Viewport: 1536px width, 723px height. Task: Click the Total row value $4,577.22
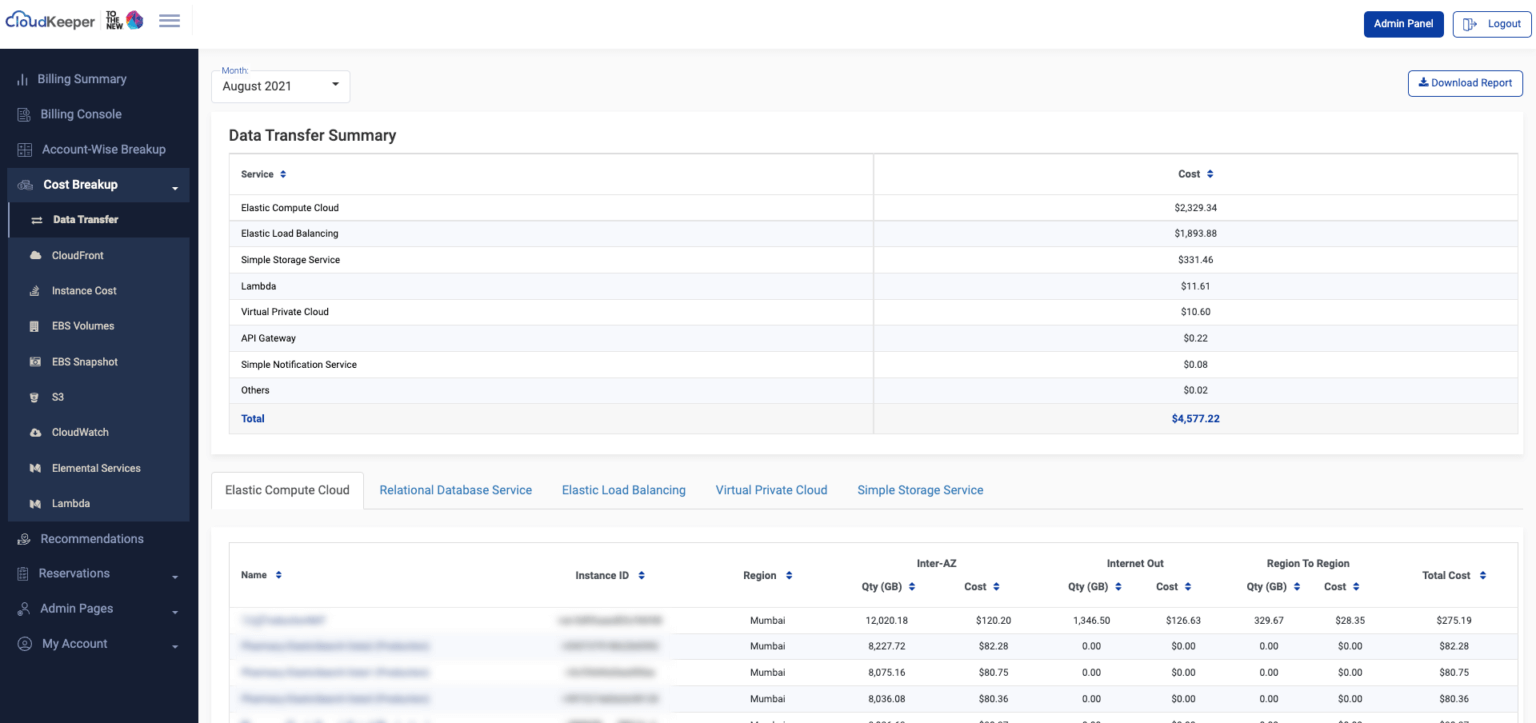1195,418
